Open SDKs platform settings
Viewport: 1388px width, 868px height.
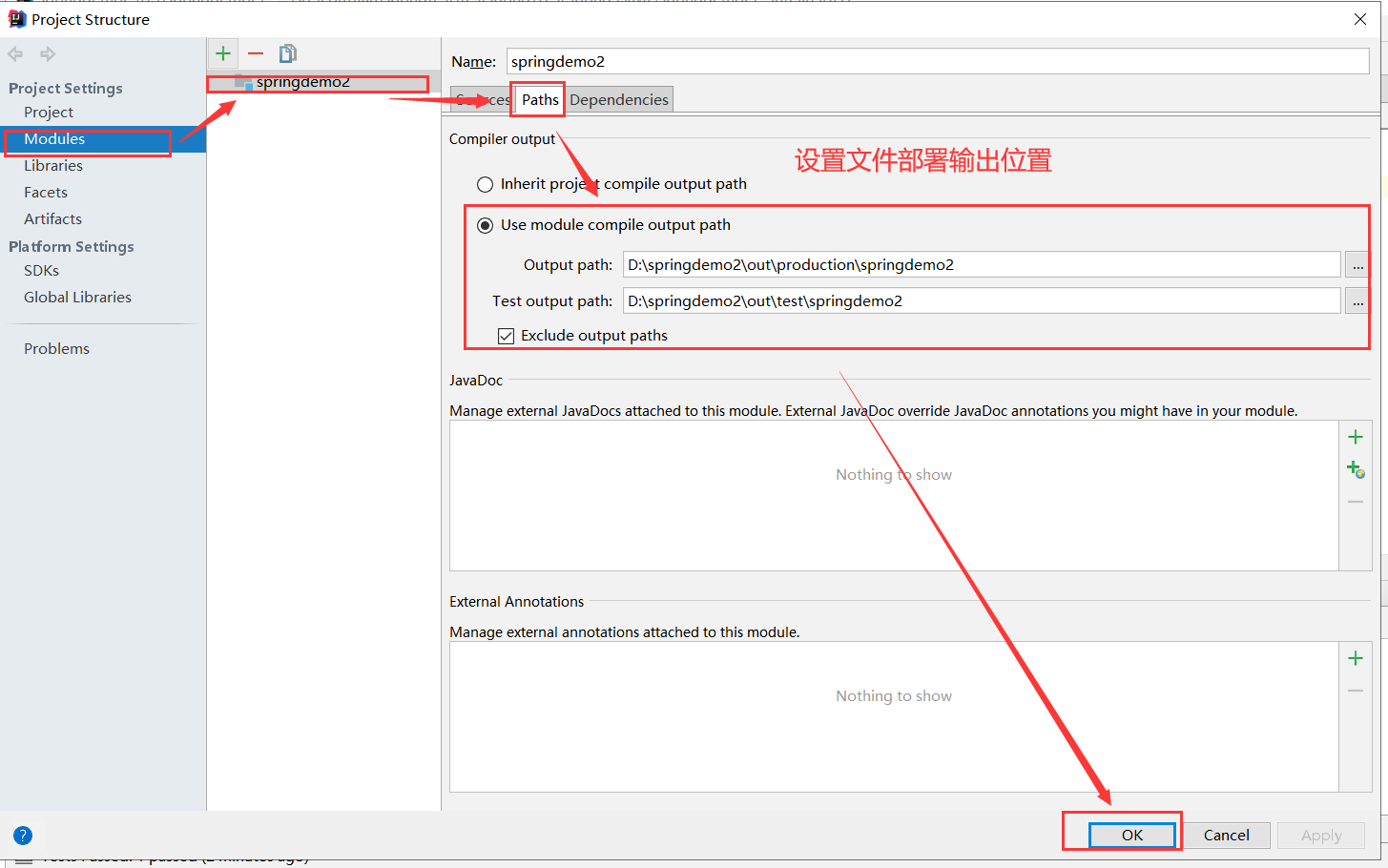point(42,270)
